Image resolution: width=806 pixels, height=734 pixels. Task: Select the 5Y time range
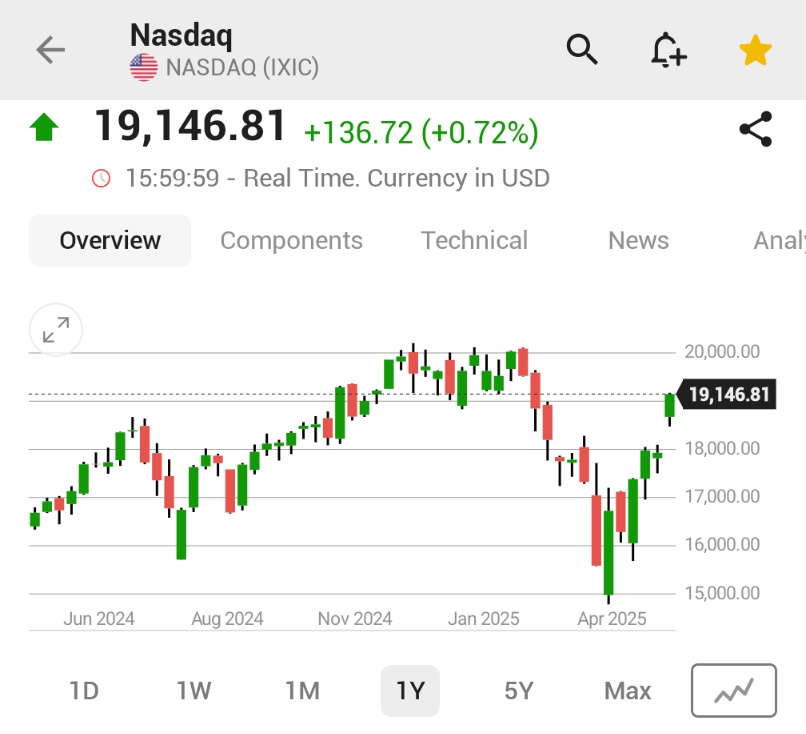pyautogui.click(x=519, y=691)
